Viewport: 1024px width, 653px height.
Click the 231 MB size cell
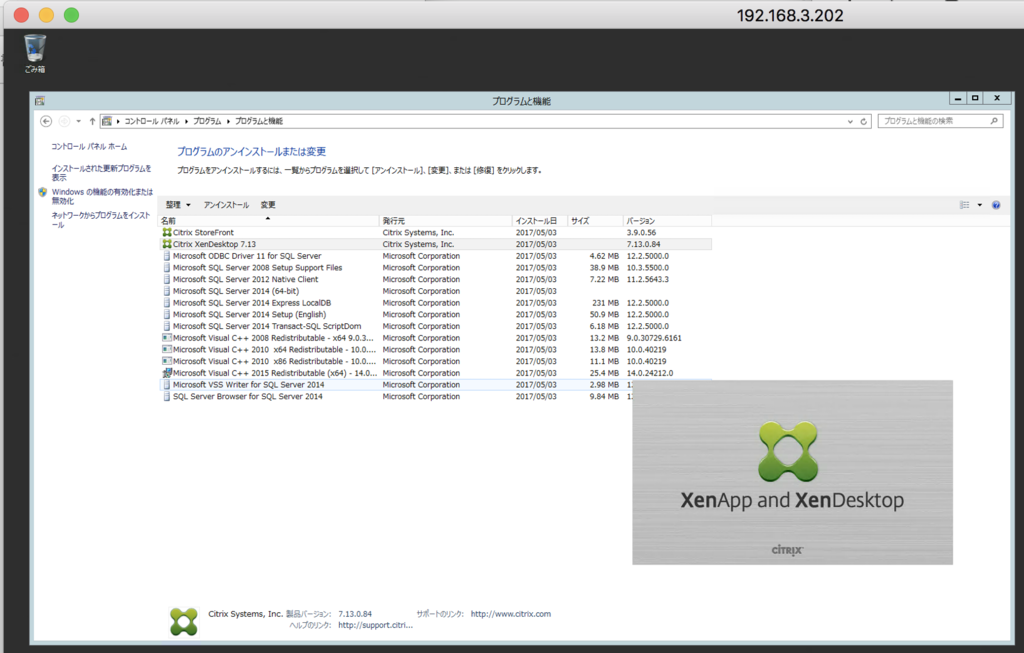coord(605,303)
